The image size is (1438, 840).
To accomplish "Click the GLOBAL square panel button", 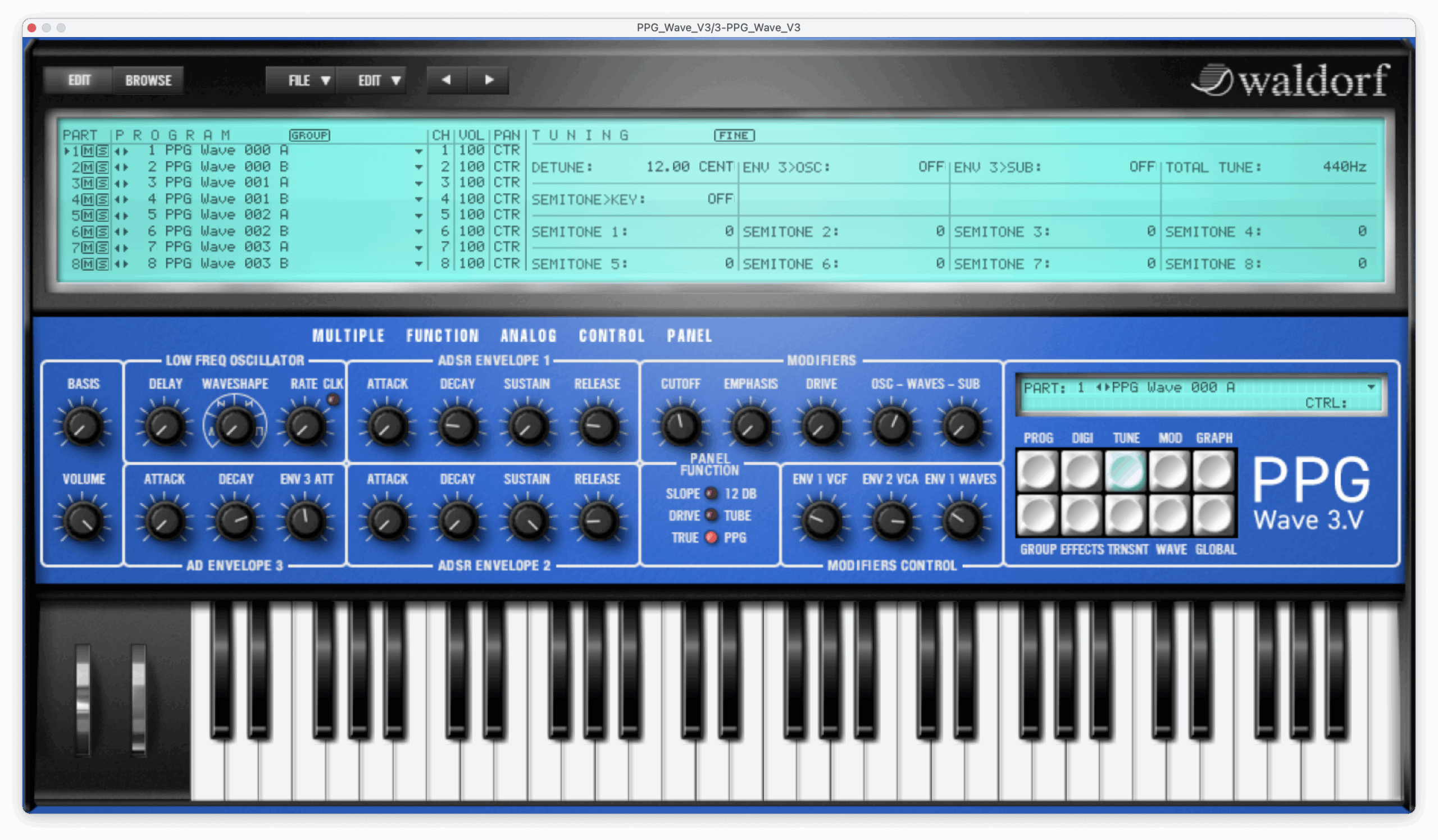I will click(x=1214, y=514).
